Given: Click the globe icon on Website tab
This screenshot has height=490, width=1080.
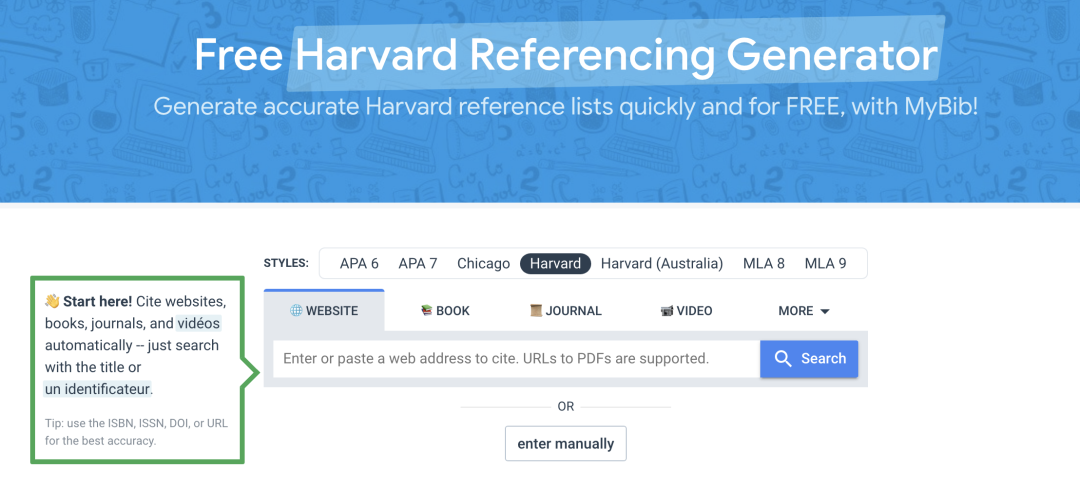Looking at the screenshot, I should click(x=296, y=311).
